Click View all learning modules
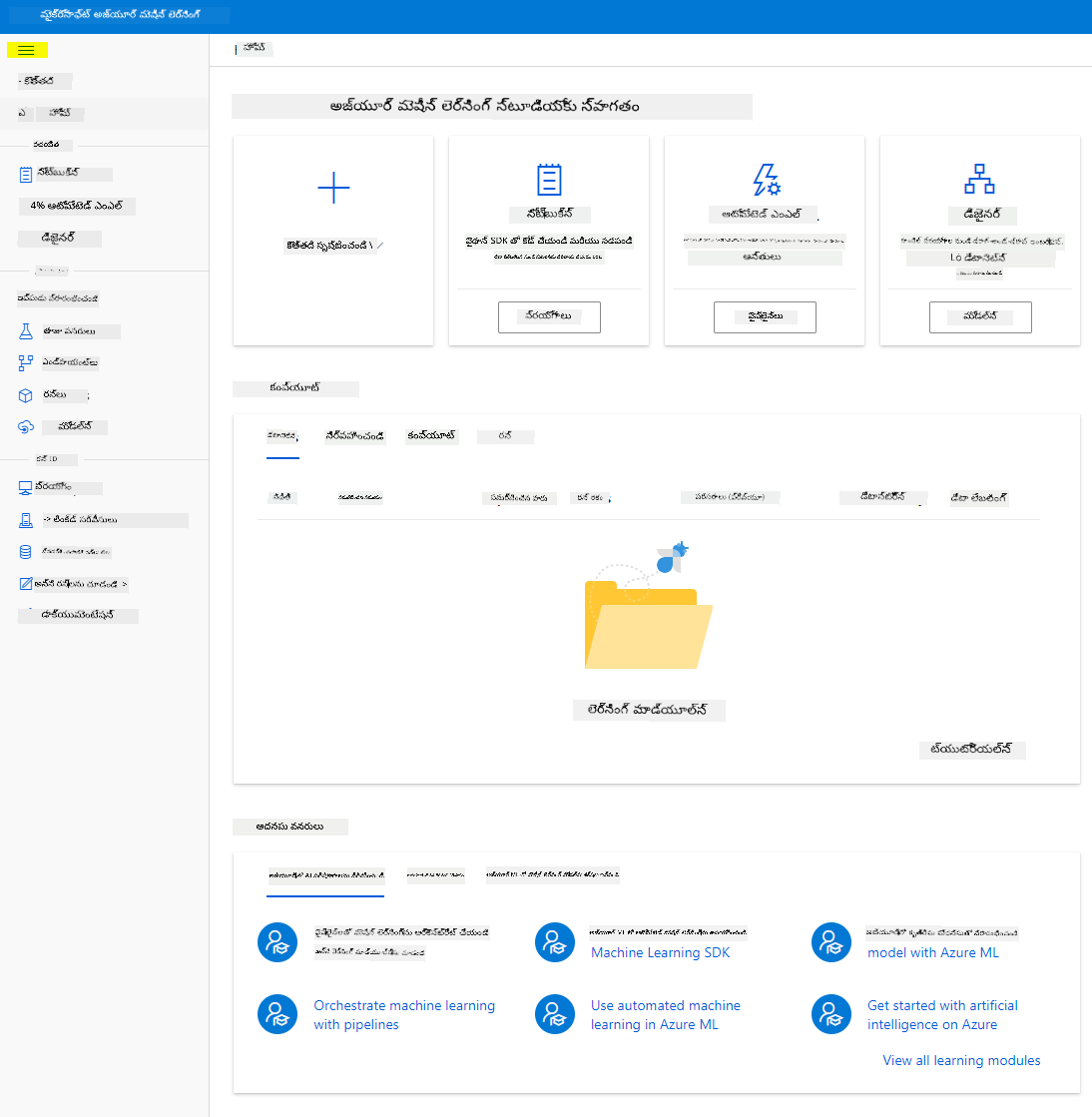 [x=961, y=1060]
